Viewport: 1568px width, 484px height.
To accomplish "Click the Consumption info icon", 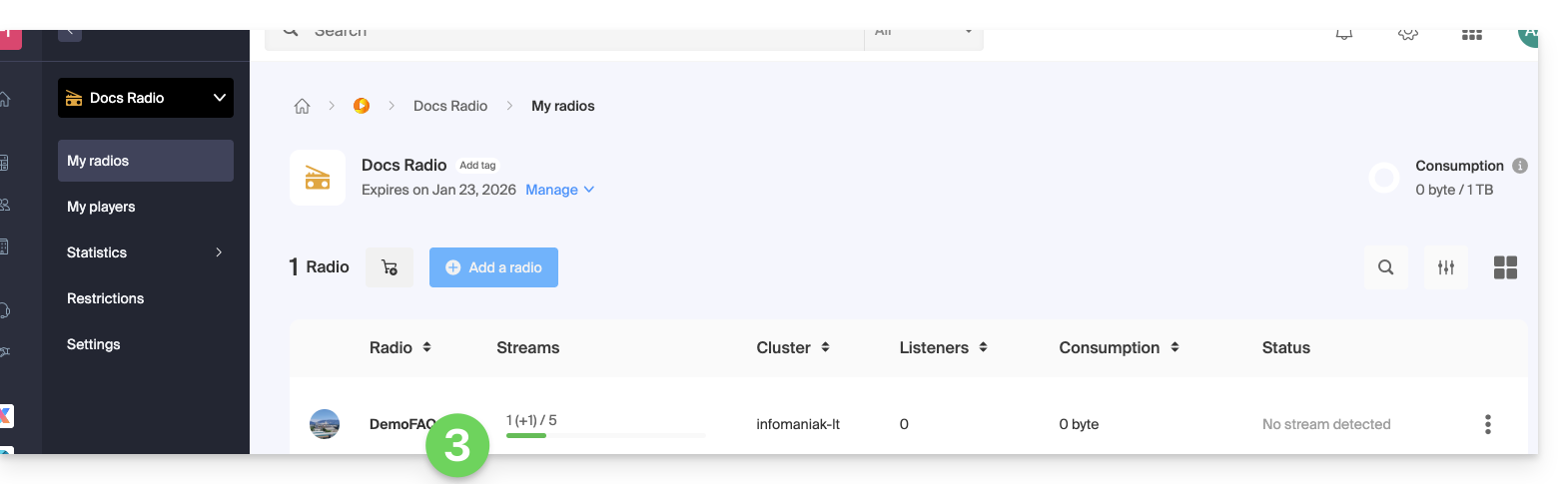I will 1519,166.
